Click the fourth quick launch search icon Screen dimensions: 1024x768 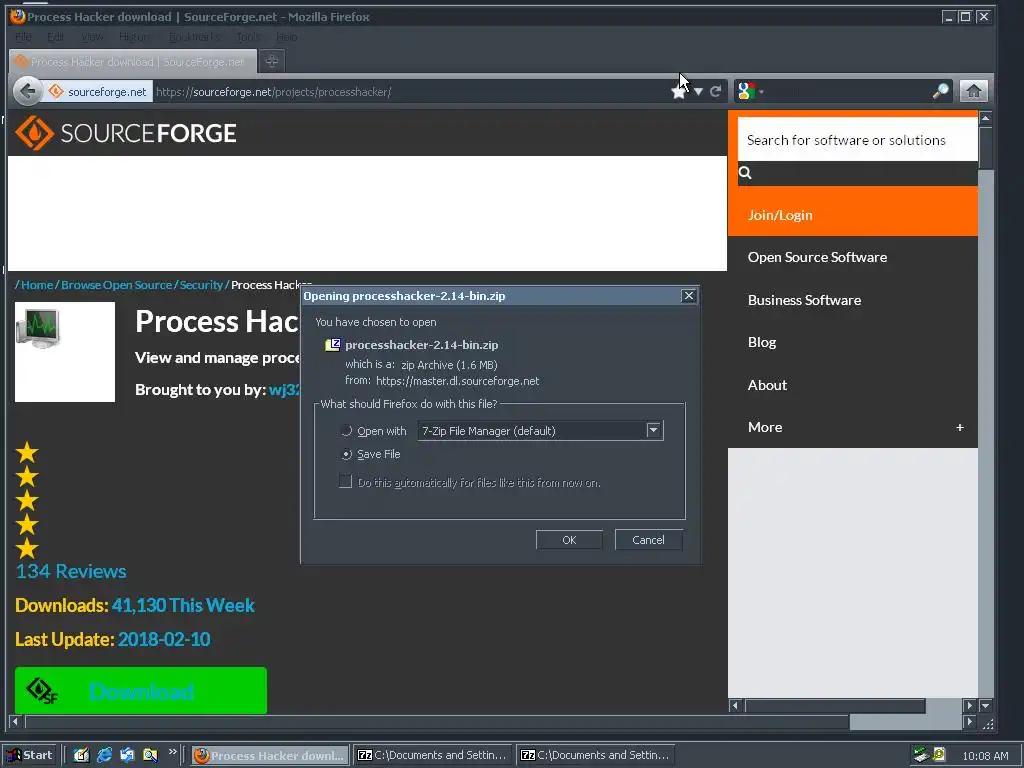(150, 756)
